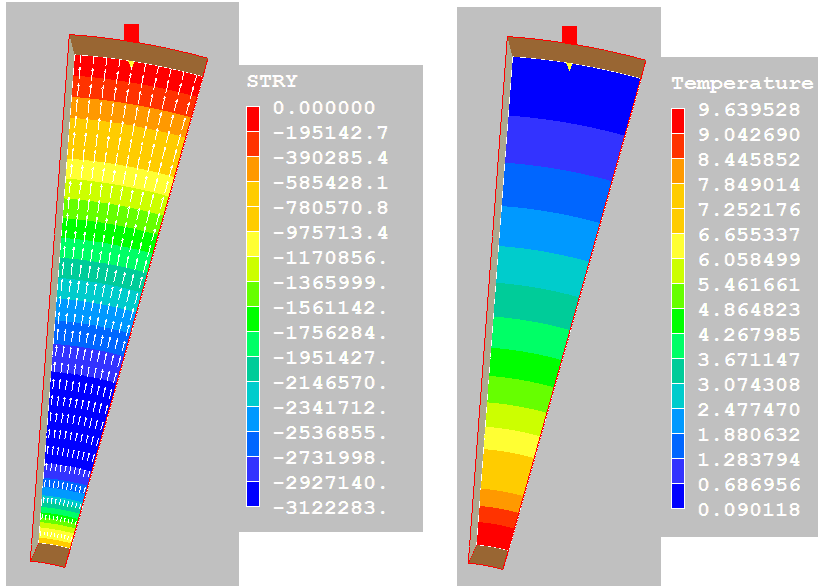This screenshot has width=834, height=586.
Task: Click STRY legend value -2731998.
Action: pyautogui.click(x=330, y=458)
